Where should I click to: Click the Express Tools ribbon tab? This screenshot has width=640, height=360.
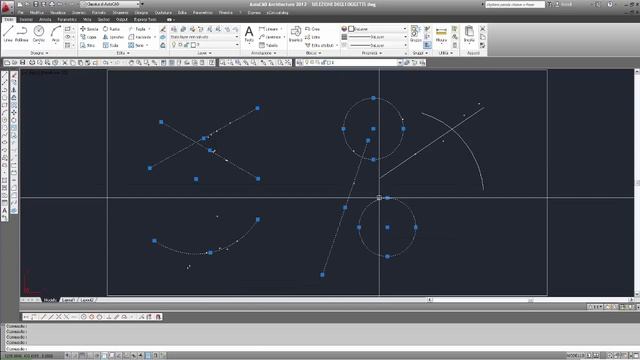coord(145,19)
